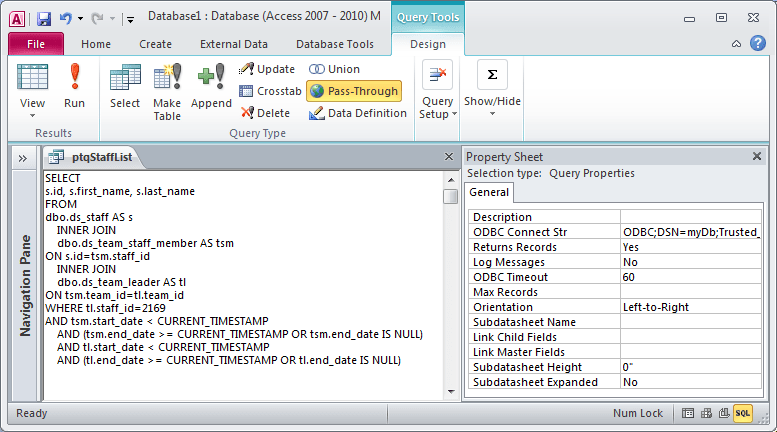Edit the ODBC Connect Str value
The height and width of the screenshot is (432, 777).
[x=691, y=232]
